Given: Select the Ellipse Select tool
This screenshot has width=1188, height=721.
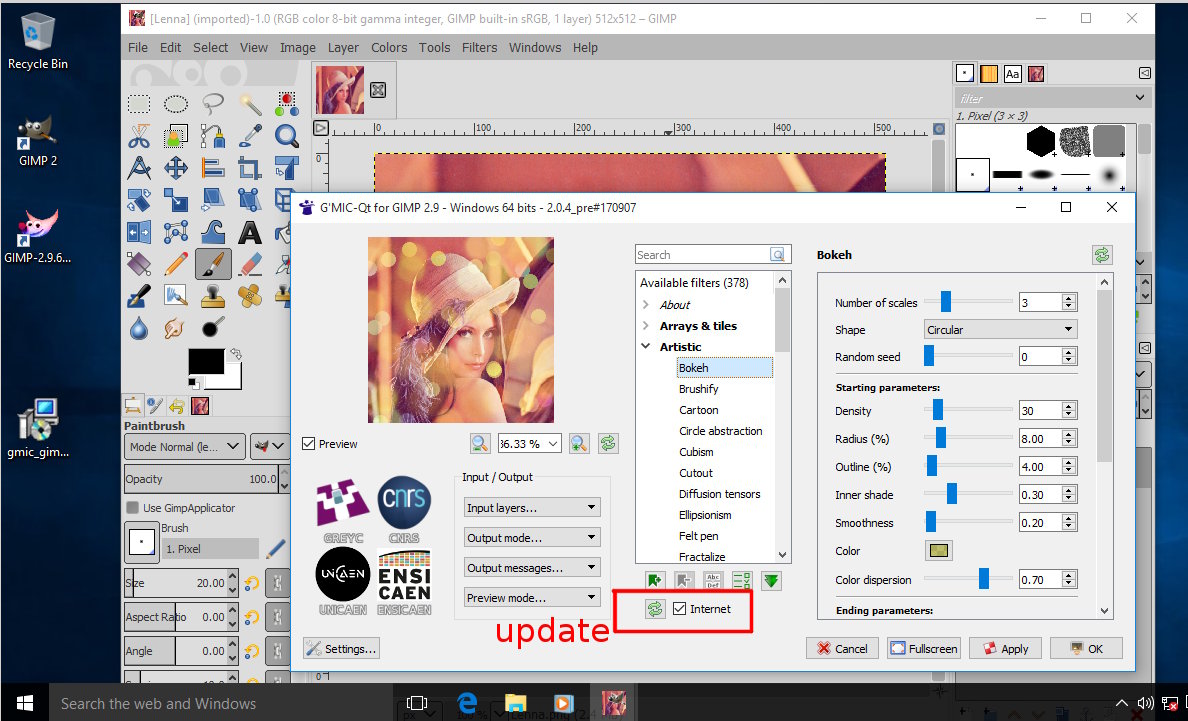Looking at the screenshot, I should (x=176, y=104).
